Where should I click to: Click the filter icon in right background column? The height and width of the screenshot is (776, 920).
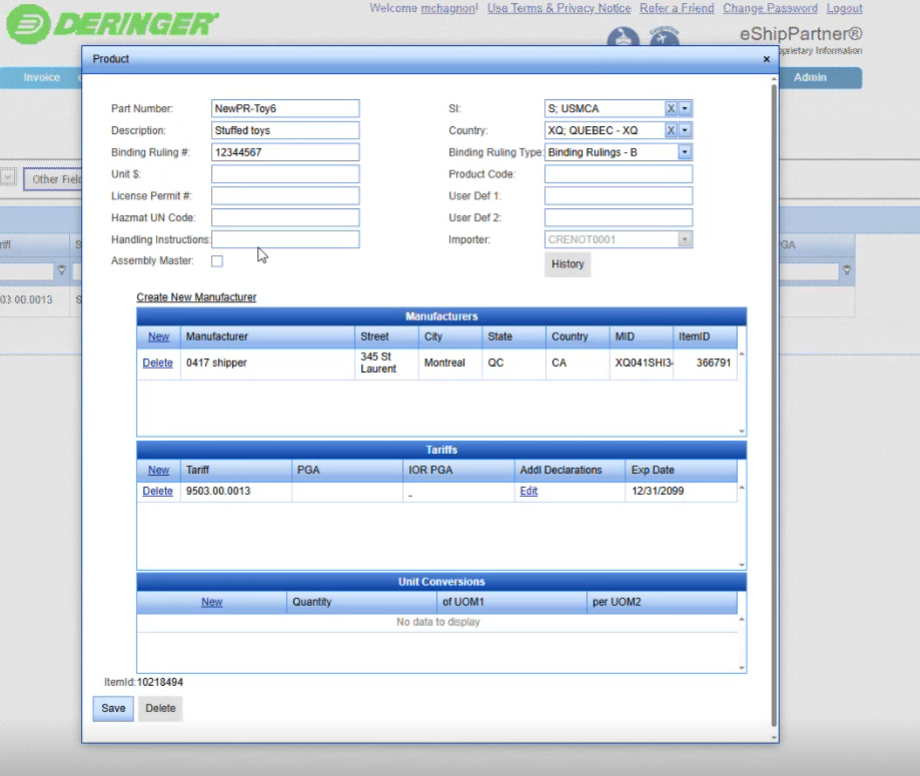click(x=847, y=271)
